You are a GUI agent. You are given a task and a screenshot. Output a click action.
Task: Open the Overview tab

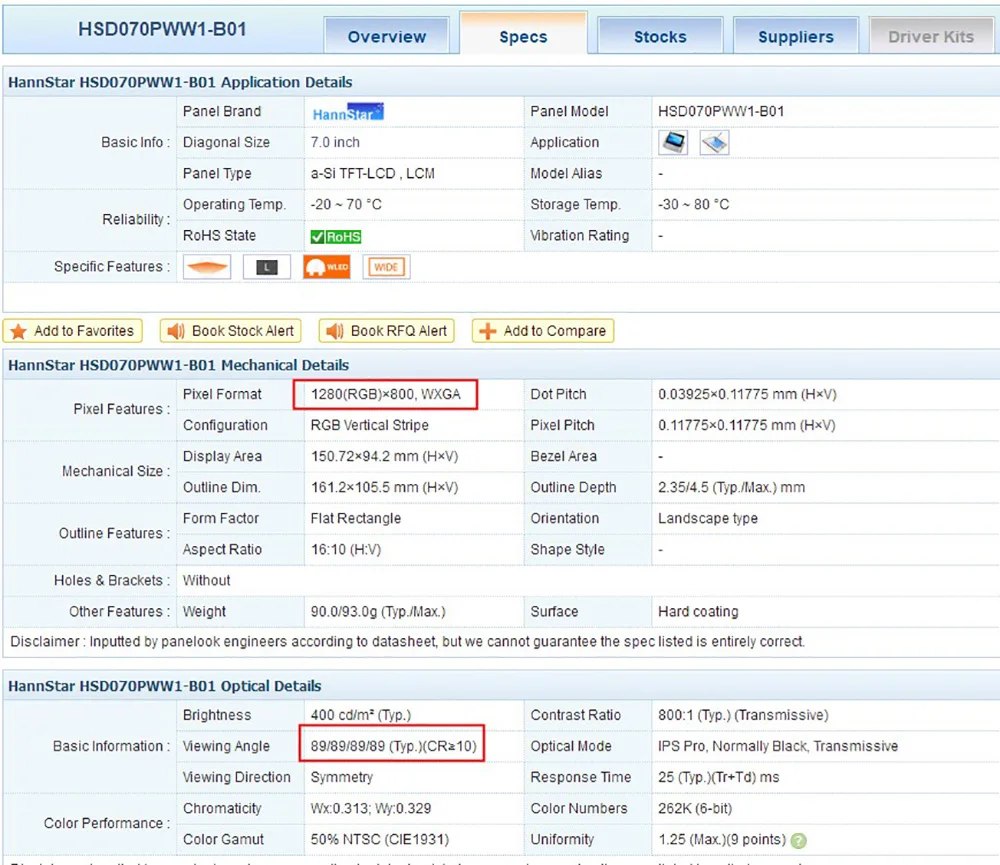coord(386,36)
